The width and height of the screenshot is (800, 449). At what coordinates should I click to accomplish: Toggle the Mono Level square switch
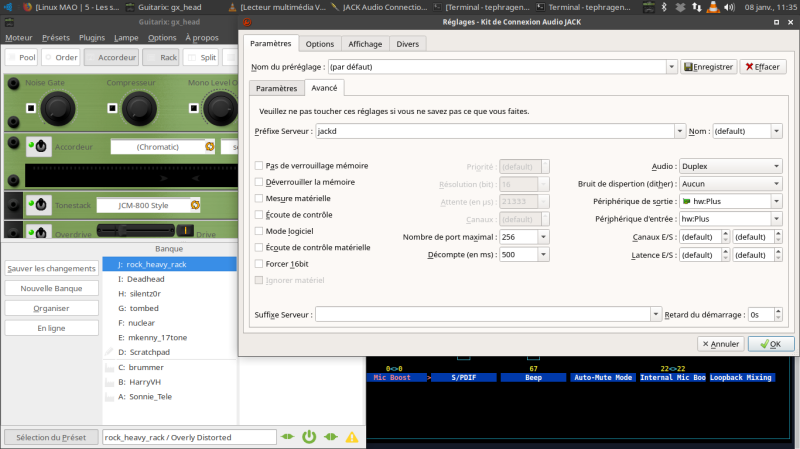[x=193, y=108]
